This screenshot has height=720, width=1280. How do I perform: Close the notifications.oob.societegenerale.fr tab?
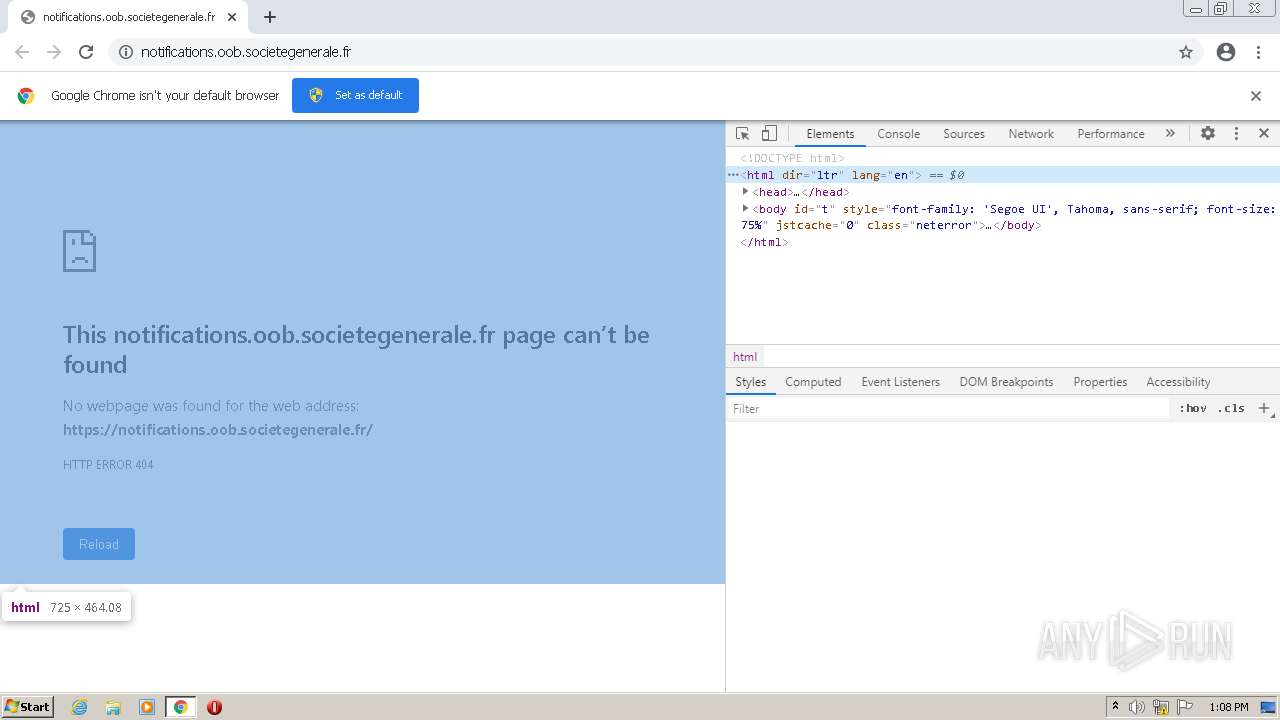tap(232, 17)
